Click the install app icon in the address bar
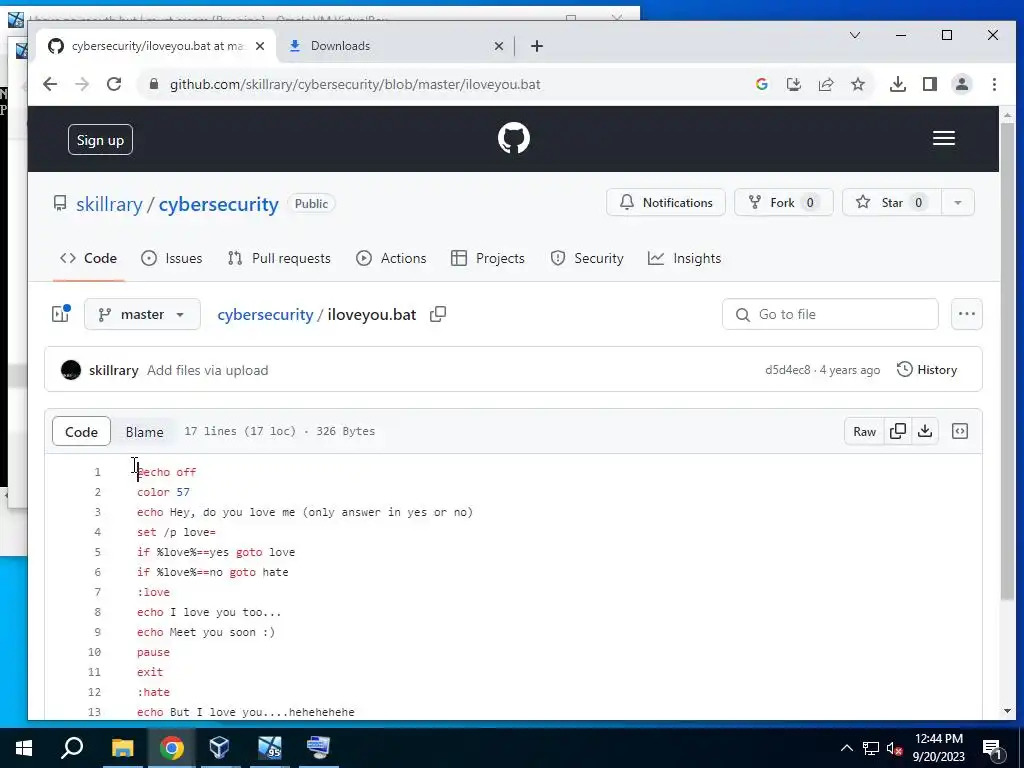The image size is (1024, 768). click(793, 84)
